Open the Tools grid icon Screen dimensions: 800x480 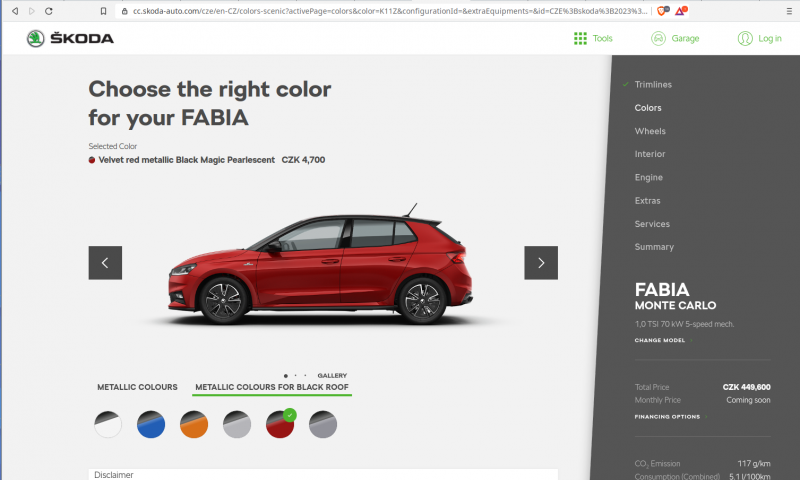click(x=580, y=38)
